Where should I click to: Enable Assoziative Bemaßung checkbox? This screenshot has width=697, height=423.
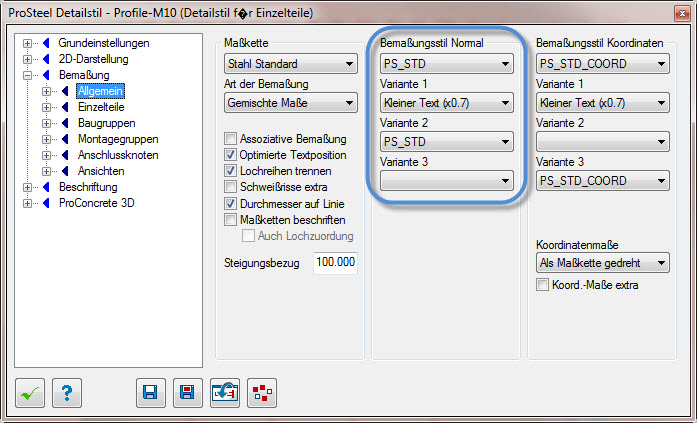coord(230,139)
